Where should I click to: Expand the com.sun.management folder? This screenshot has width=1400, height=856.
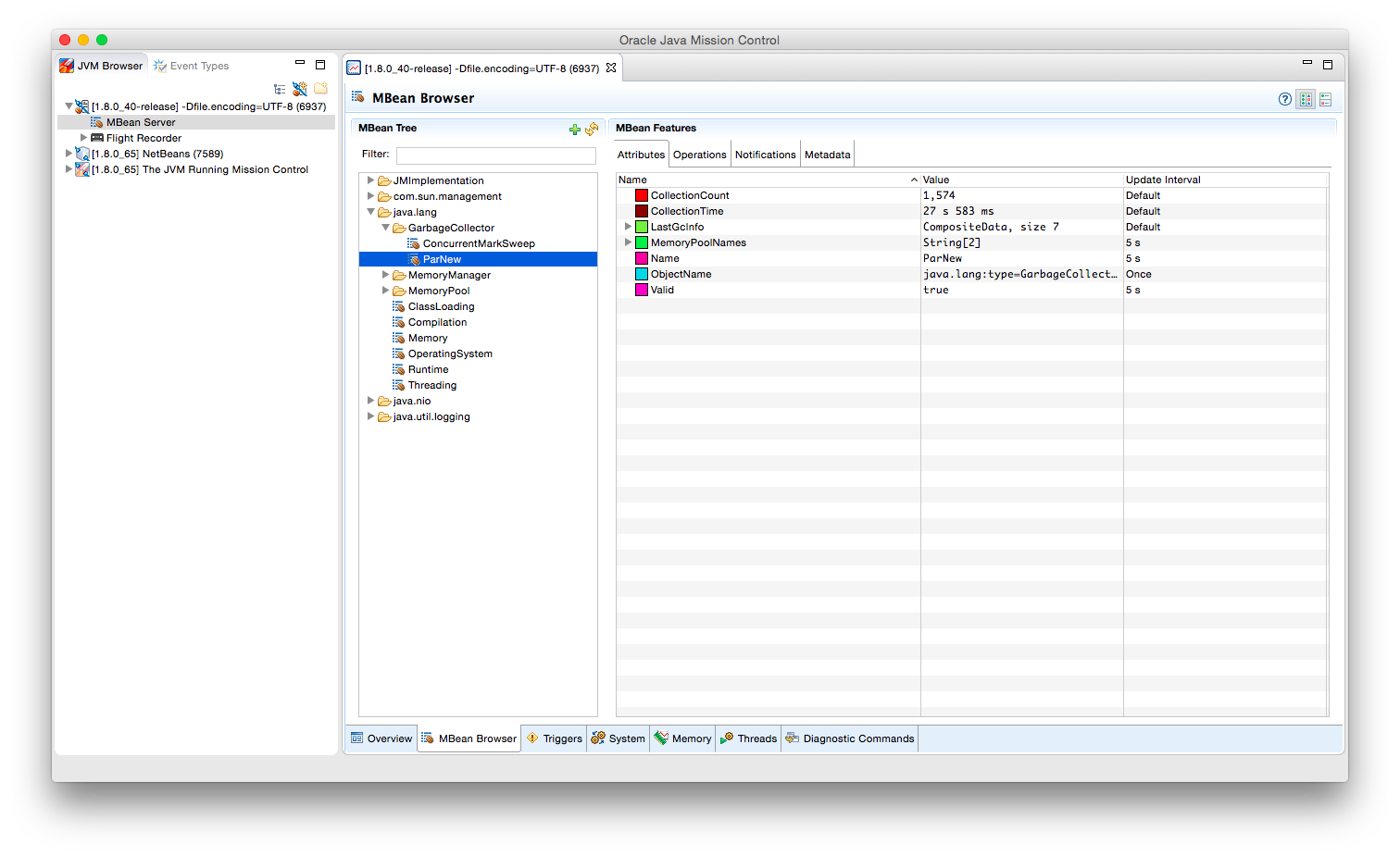(370, 196)
